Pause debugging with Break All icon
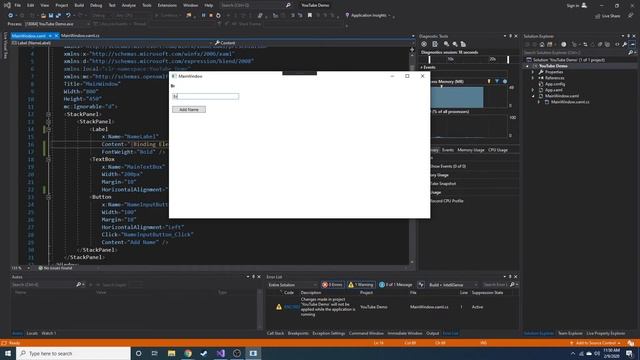640x360 pixels. tap(203, 16)
